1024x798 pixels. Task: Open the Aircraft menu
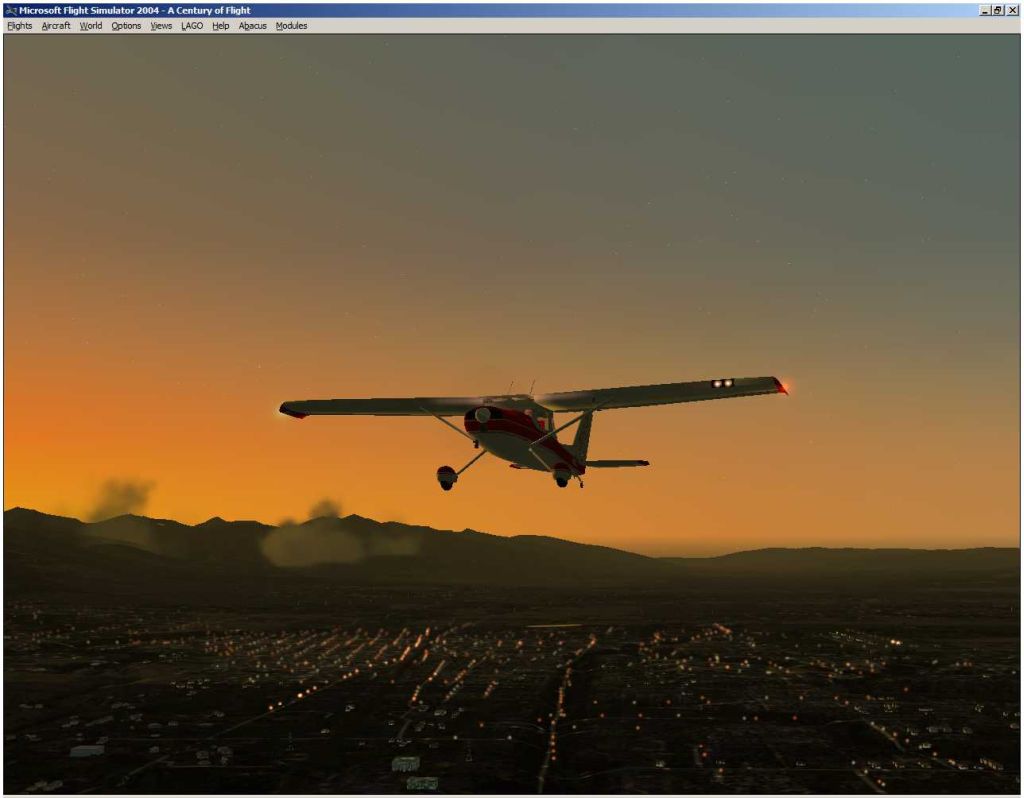pos(56,26)
